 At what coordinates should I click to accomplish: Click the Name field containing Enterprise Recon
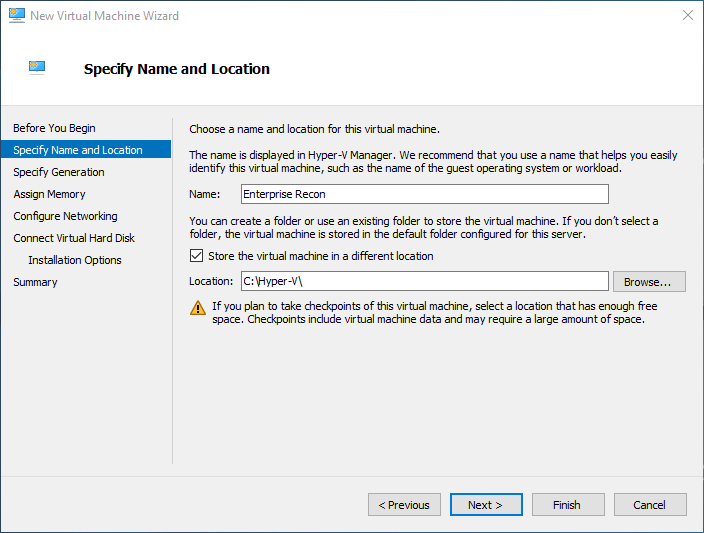coord(423,194)
